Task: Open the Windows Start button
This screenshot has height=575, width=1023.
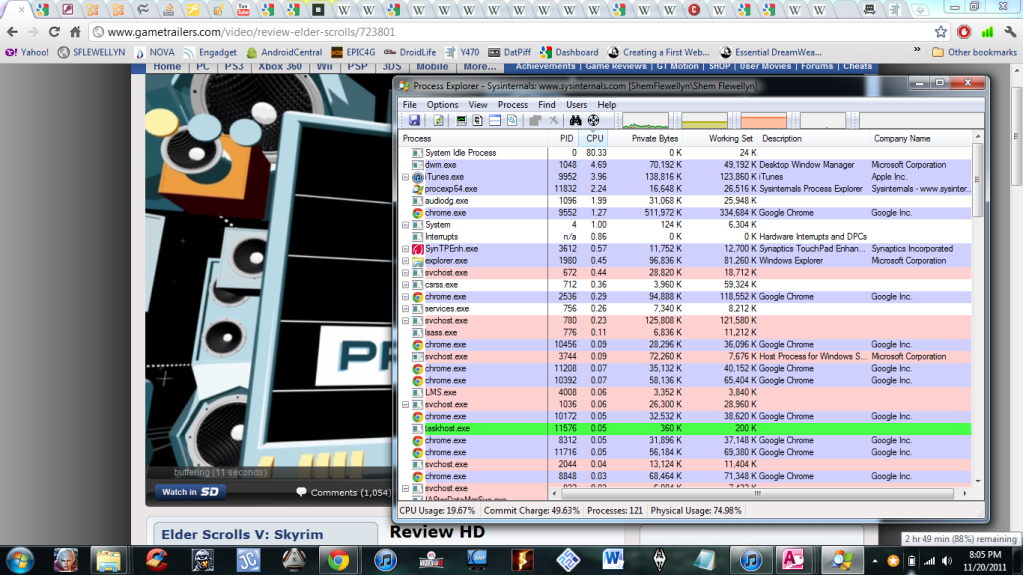Action: [x=20, y=561]
